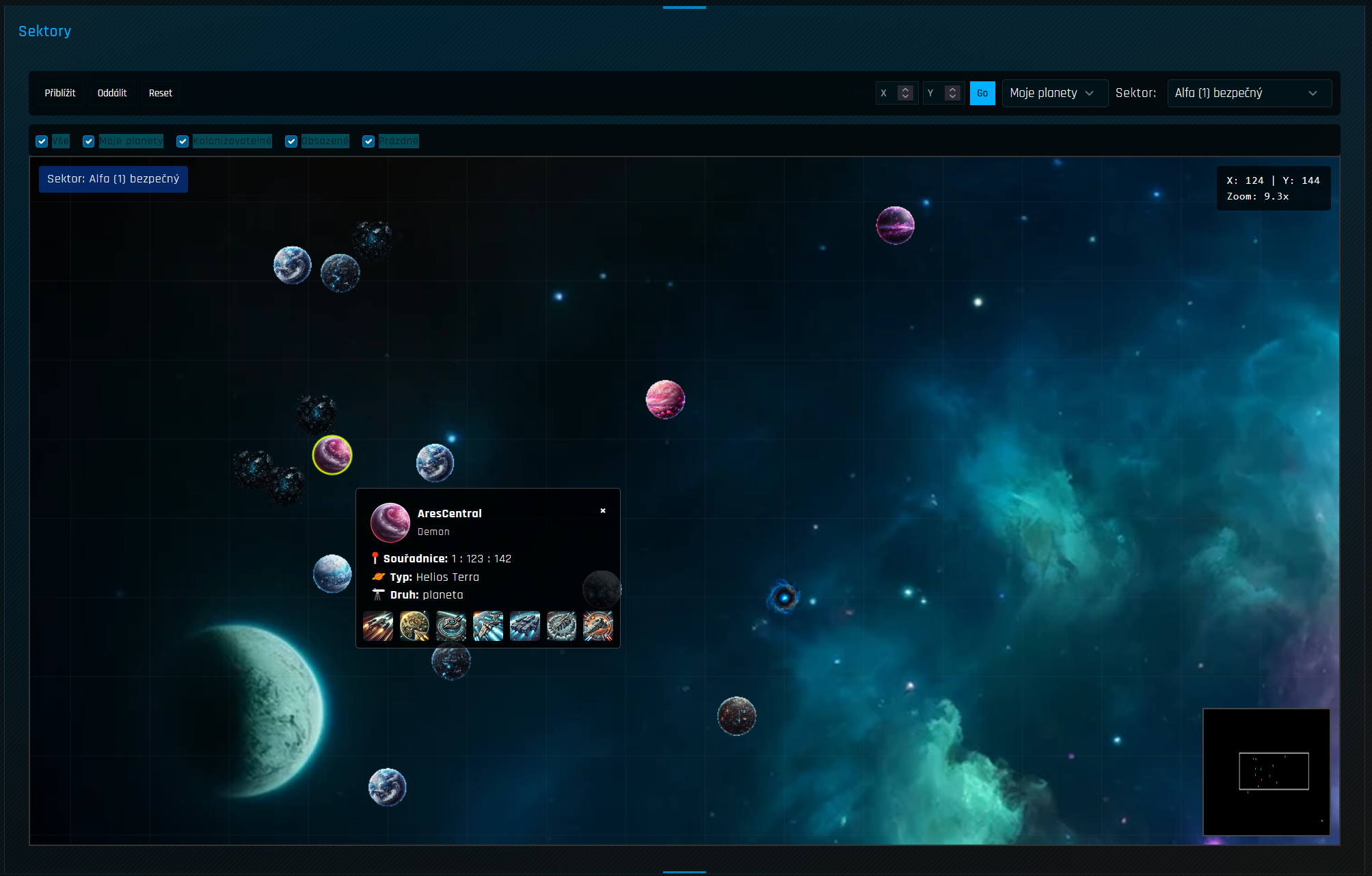Open the Sektor Alfa (1) bezpečný dropdown

point(1248,93)
